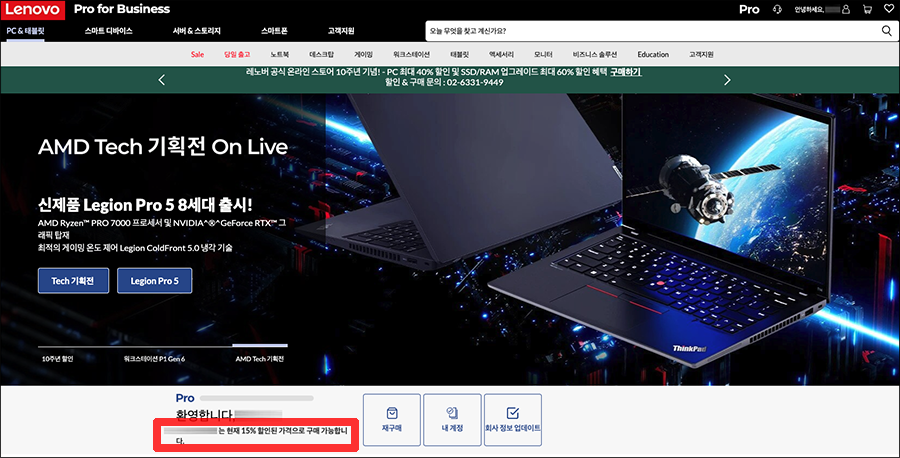Click the 안녕하세요 greeting text
The width and height of the screenshot is (900, 458).
[809, 10]
